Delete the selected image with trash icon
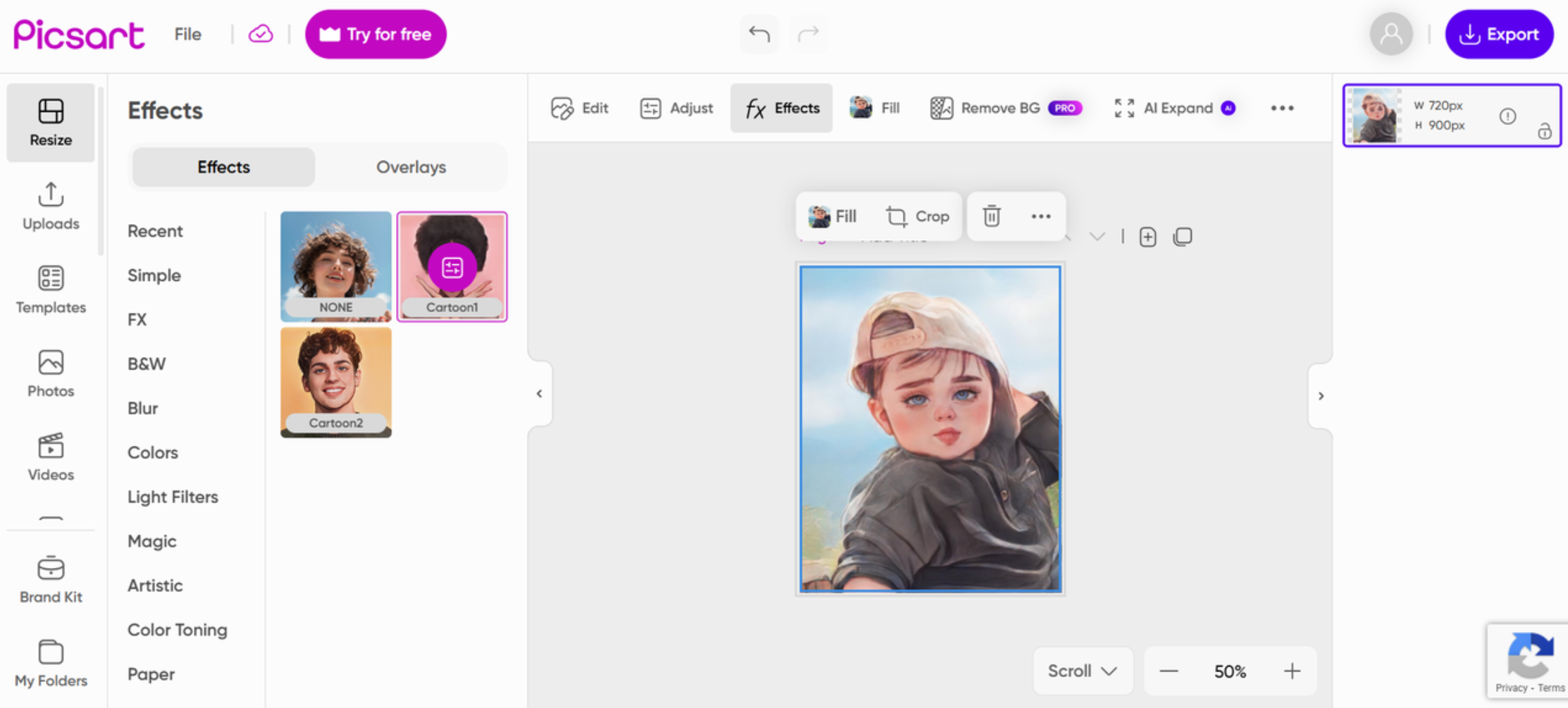1568x708 pixels. coord(992,216)
